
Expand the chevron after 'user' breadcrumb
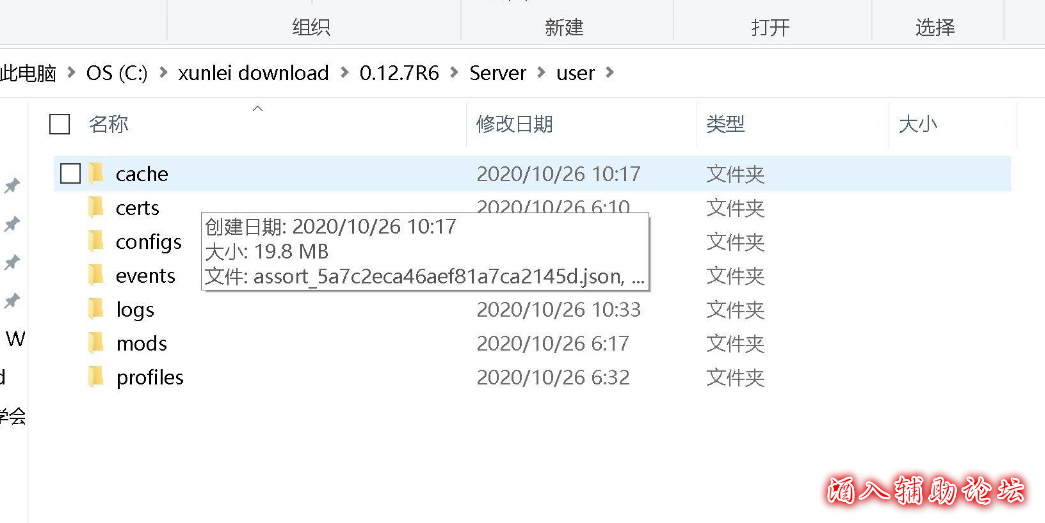pyautogui.click(x=611, y=73)
